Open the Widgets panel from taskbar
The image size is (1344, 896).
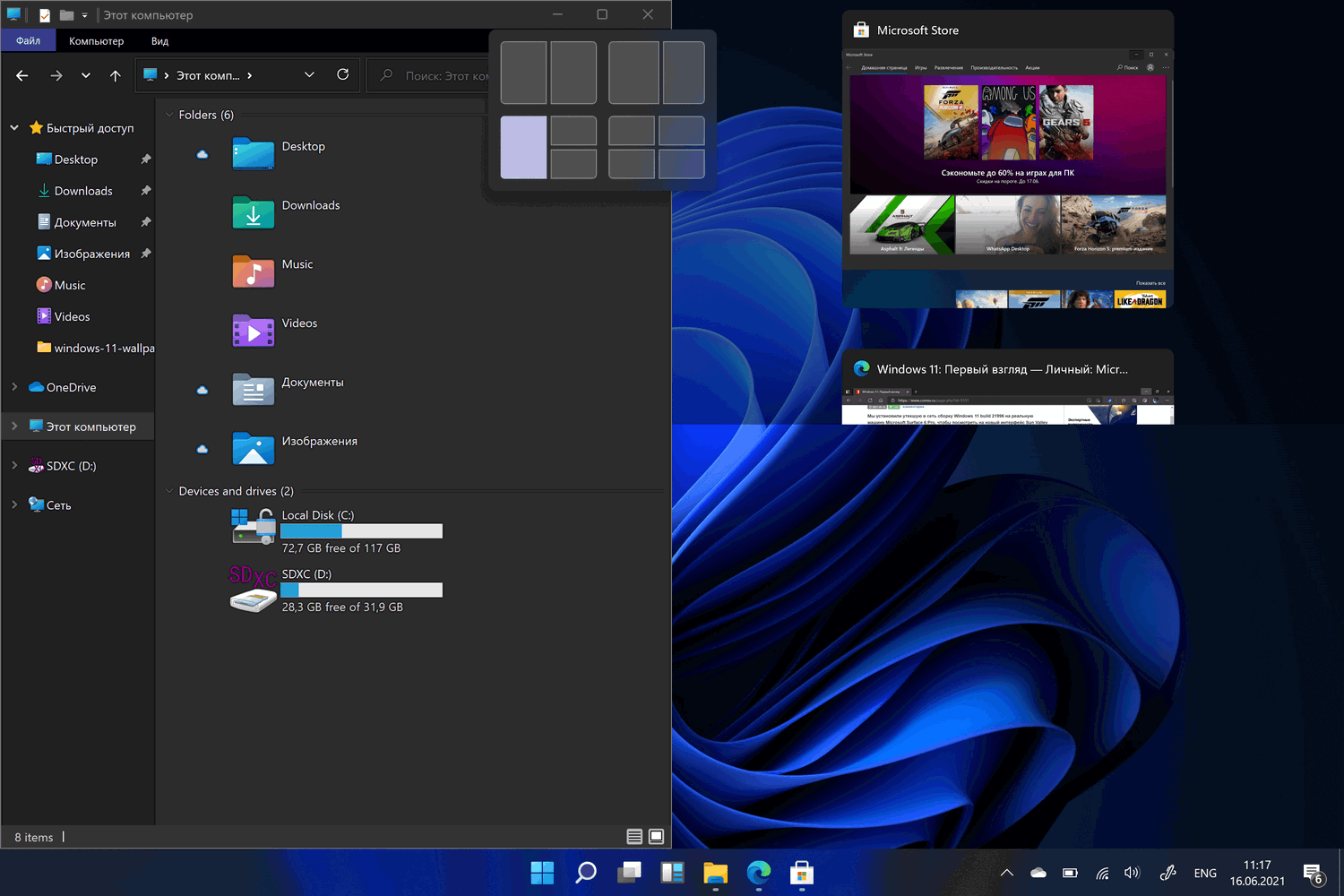[672, 872]
